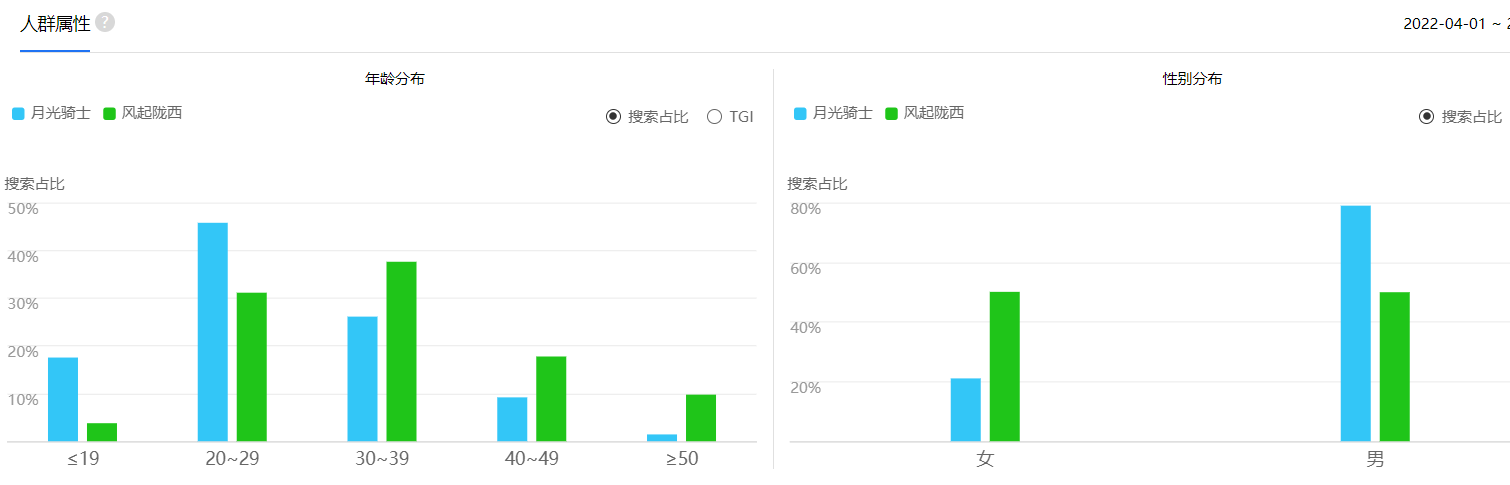The height and width of the screenshot is (485, 1510).
Task: Open the date range picker starting 2022-04-01
Action: [1457, 24]
